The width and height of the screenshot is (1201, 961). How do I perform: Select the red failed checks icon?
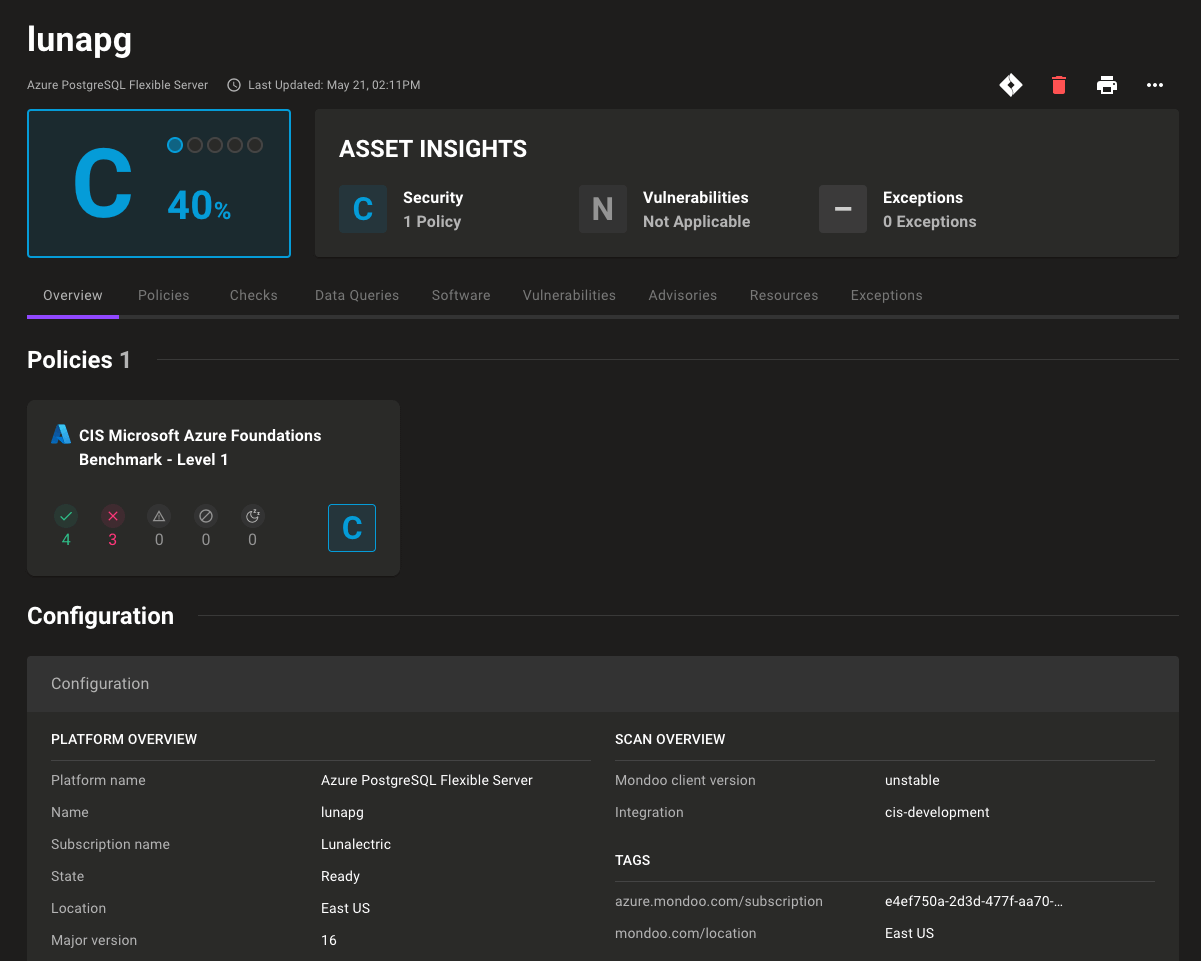(x=112, y=515)
